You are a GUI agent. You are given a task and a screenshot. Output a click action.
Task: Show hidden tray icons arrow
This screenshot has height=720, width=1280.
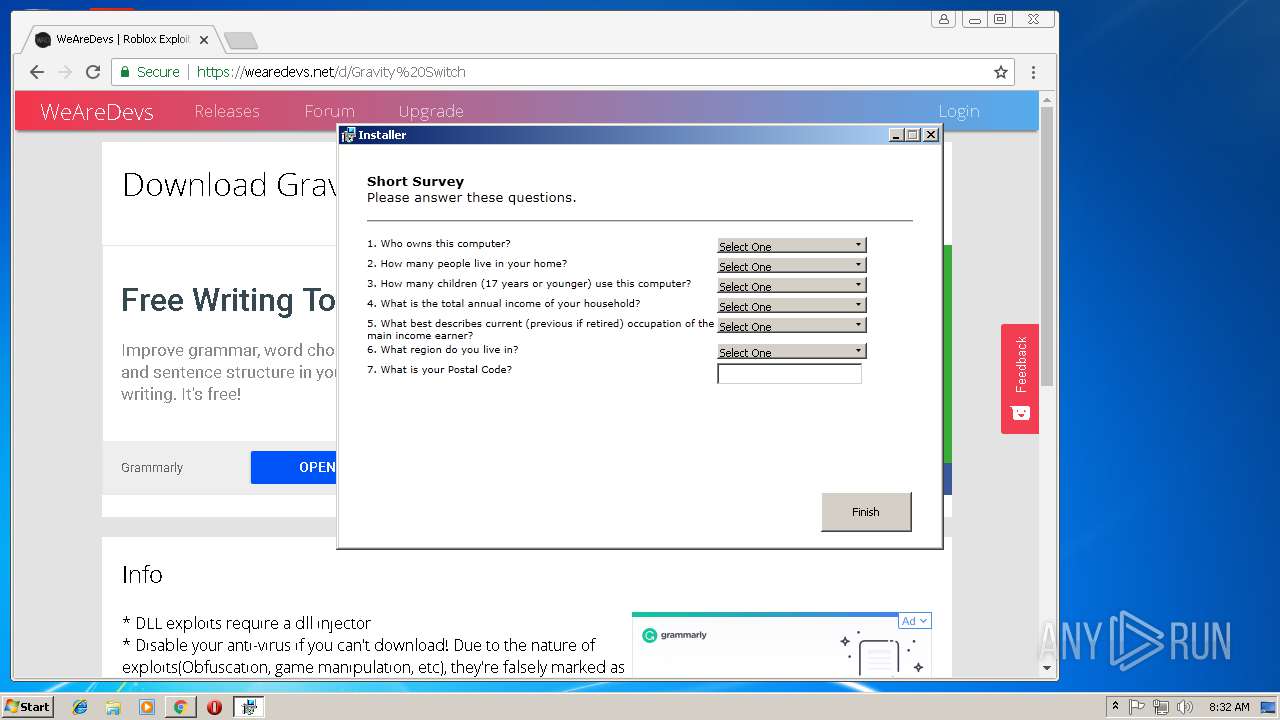click(1115, 707)
